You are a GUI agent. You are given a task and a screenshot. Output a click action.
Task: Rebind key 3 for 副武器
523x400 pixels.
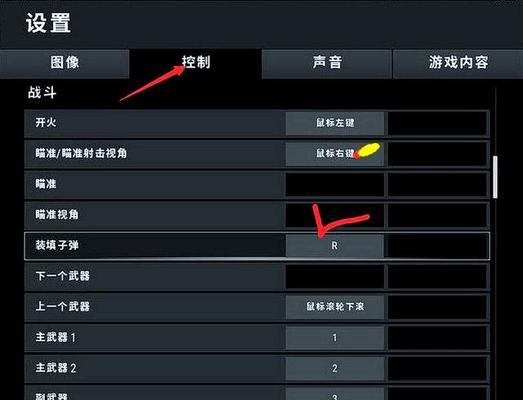tap(335, 394)
